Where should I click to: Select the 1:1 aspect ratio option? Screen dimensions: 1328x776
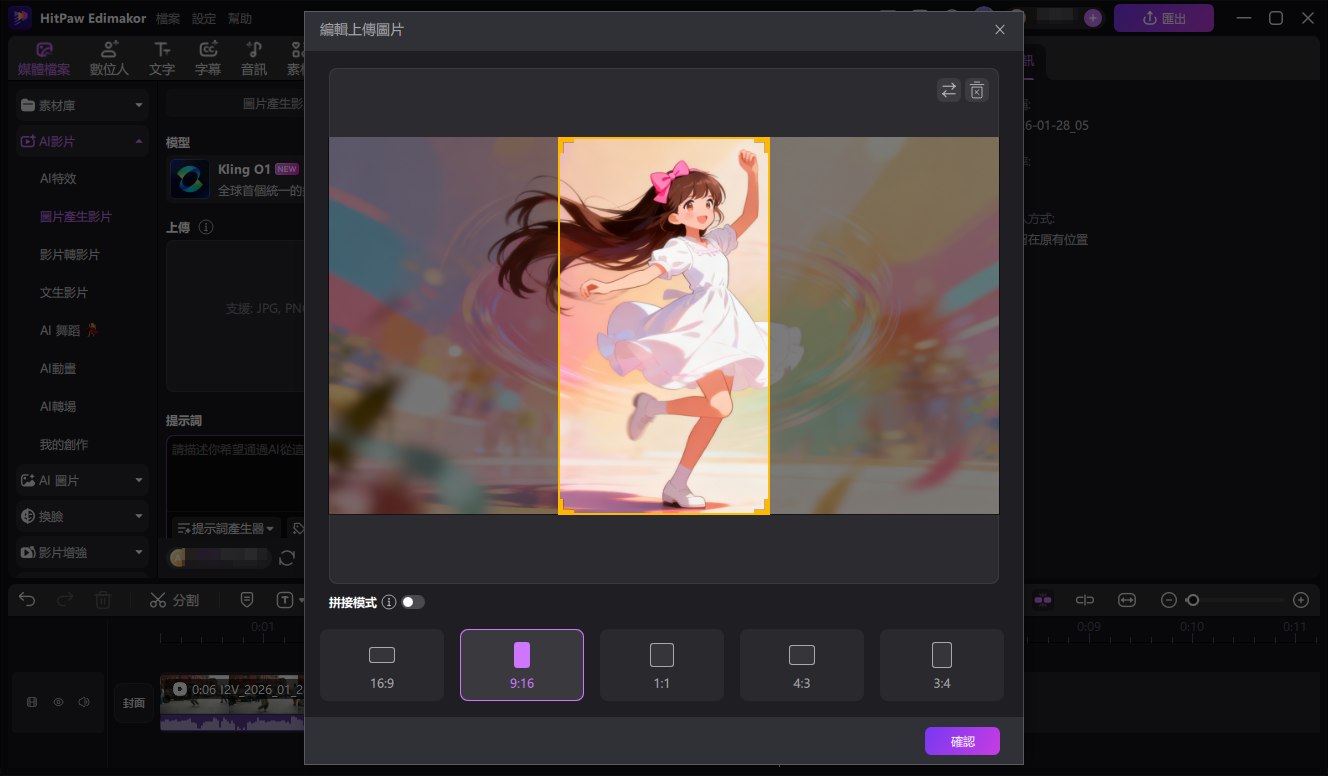click(x=661, y=664)
